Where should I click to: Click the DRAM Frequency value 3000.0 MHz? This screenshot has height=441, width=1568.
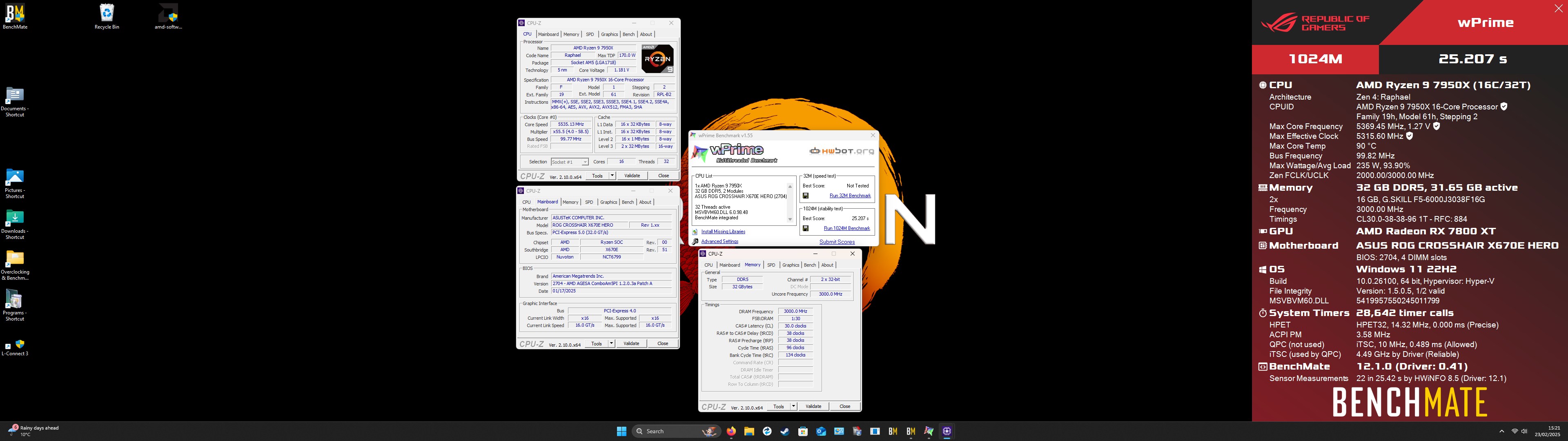795,311
